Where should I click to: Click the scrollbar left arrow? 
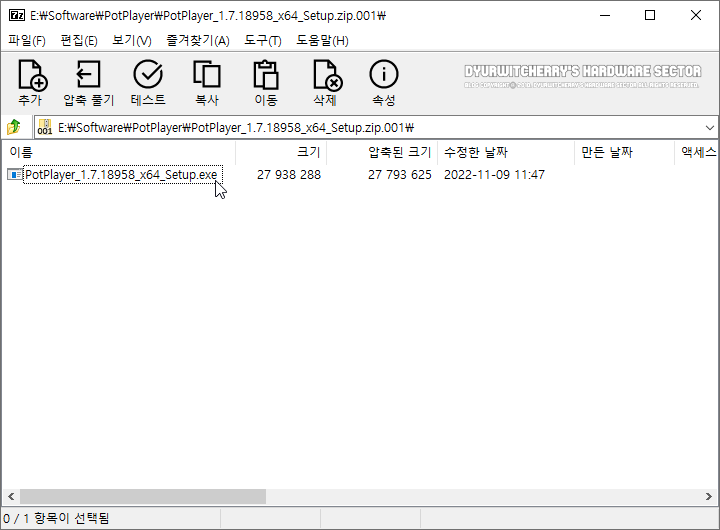point(11,496)
